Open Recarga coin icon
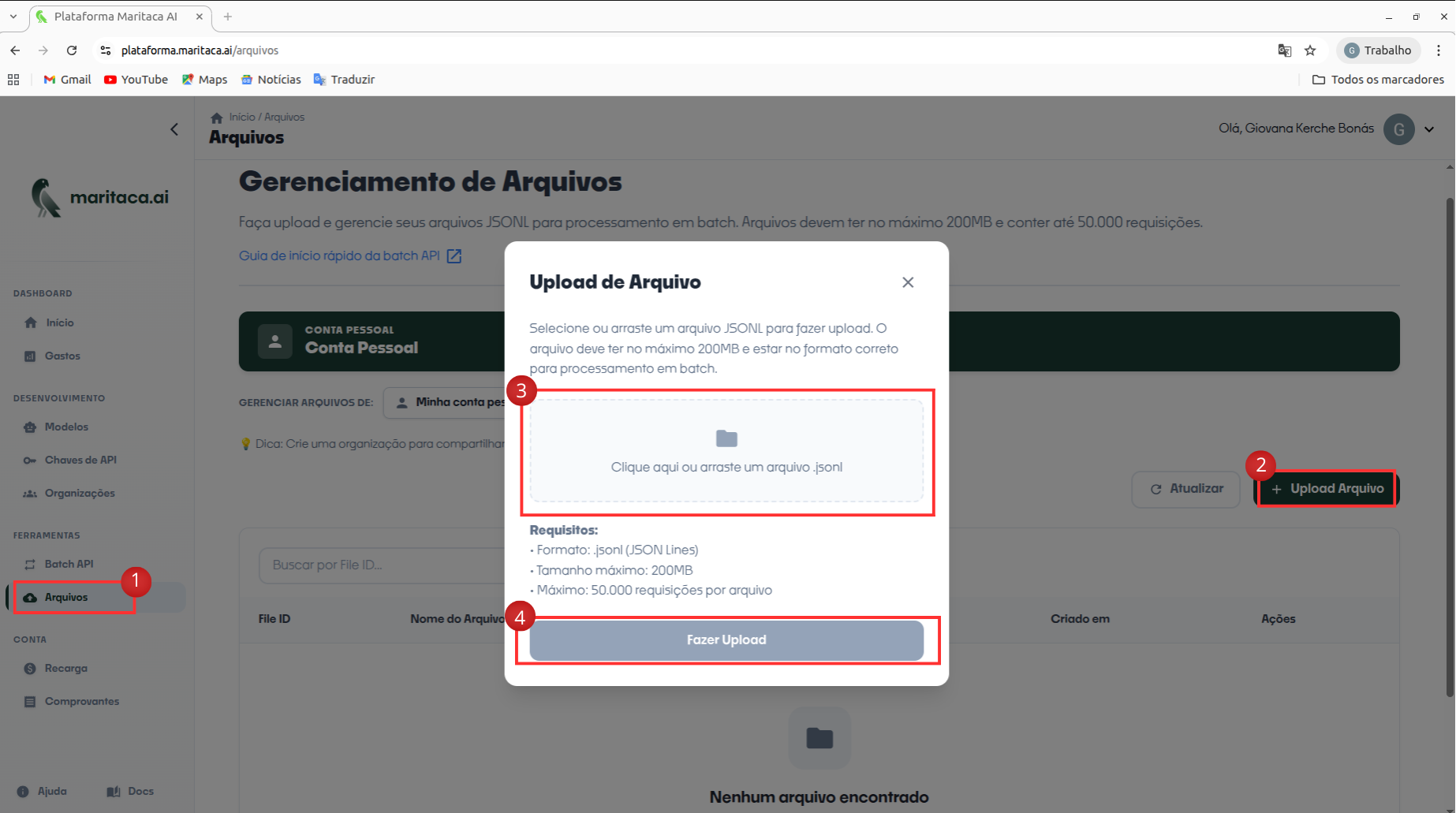 [30, 669]
